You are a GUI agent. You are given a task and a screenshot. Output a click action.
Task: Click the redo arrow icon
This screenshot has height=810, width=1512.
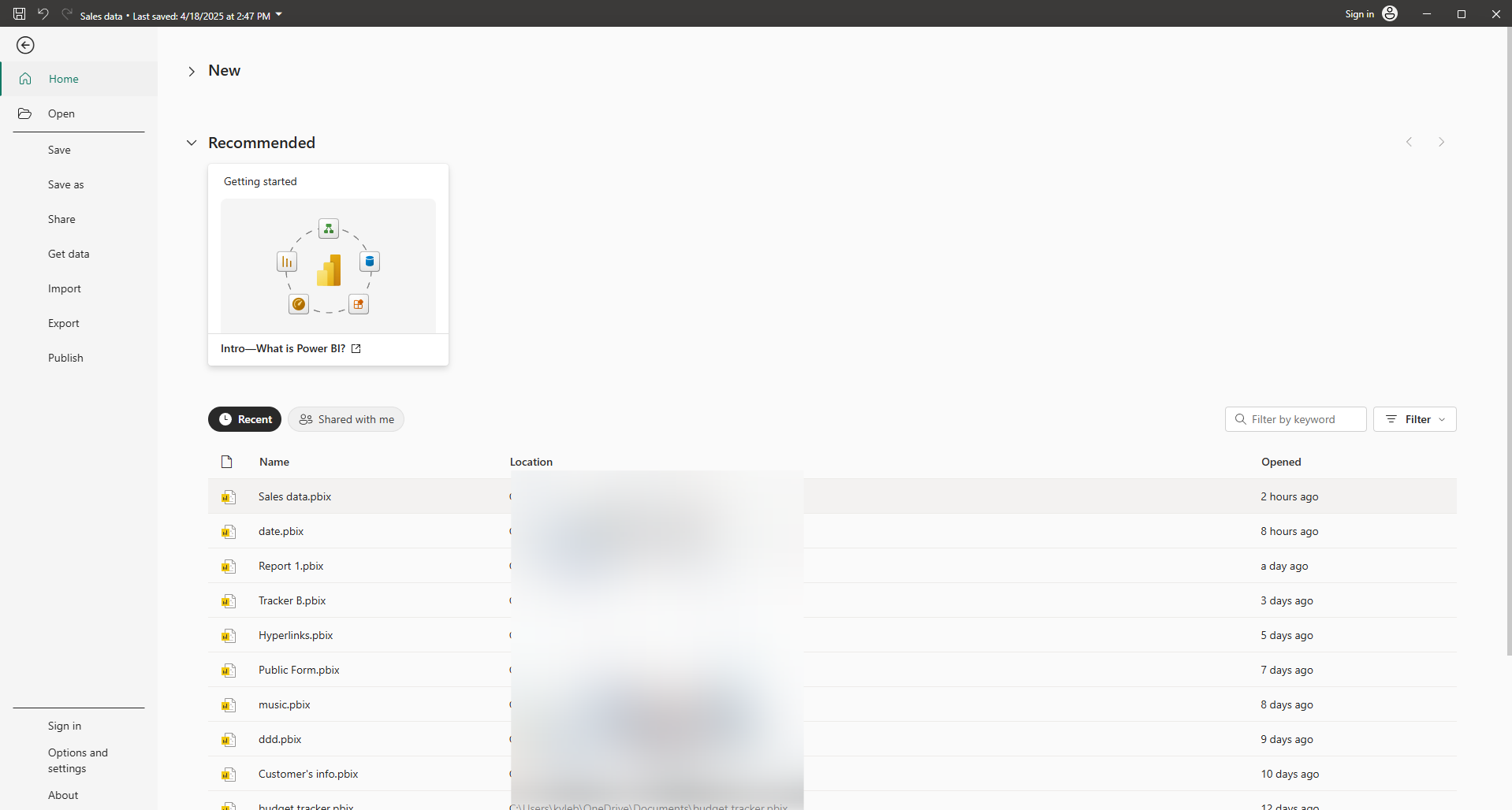(x=67, y=14)
